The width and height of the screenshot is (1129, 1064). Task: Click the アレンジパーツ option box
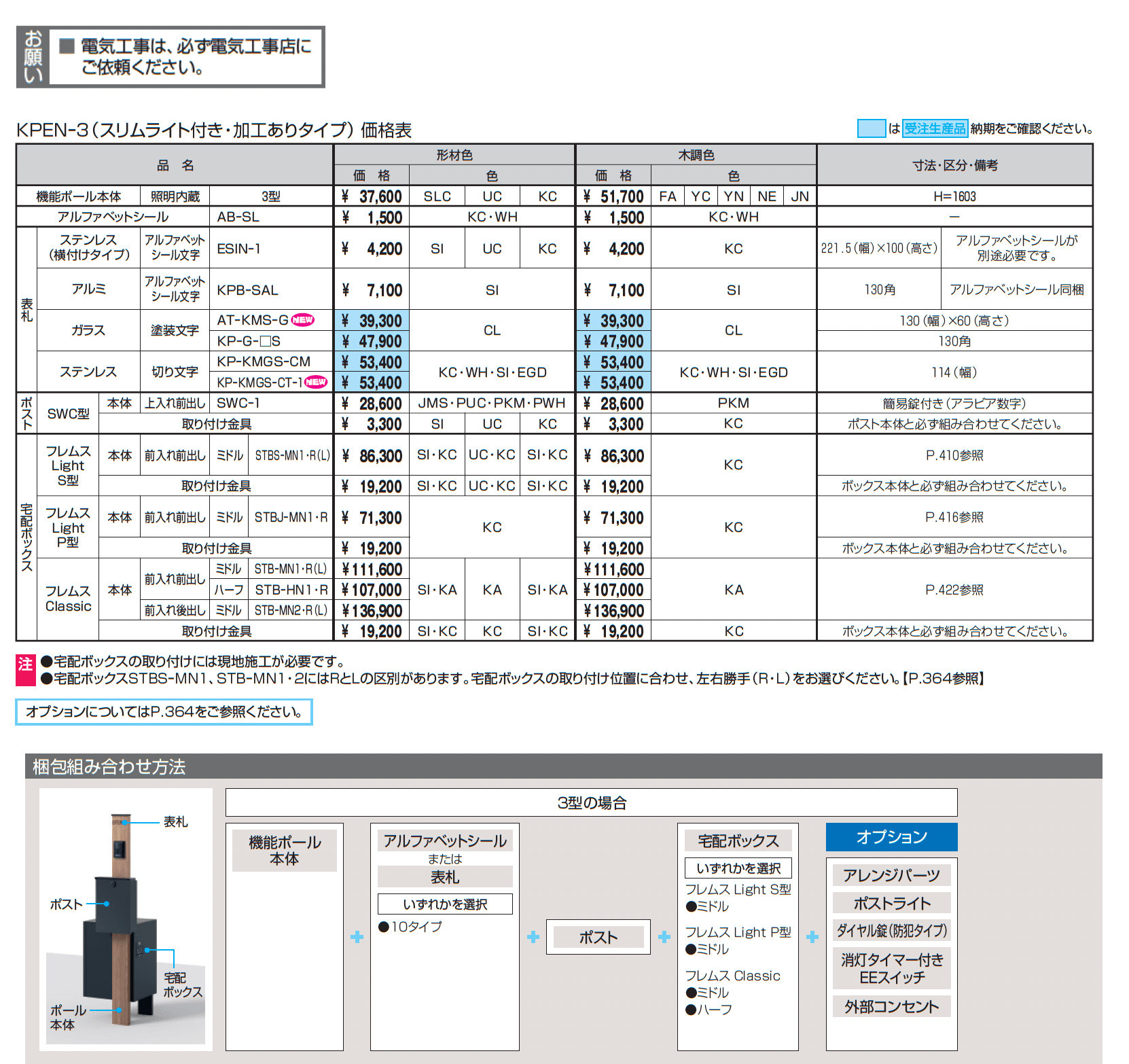click(891, 875)
